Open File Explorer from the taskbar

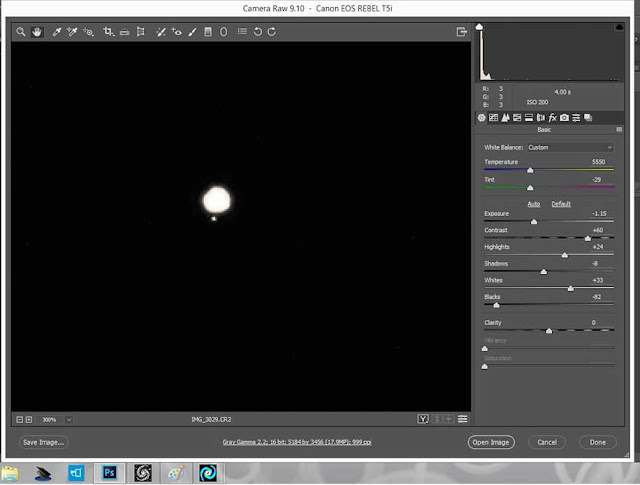10,474
